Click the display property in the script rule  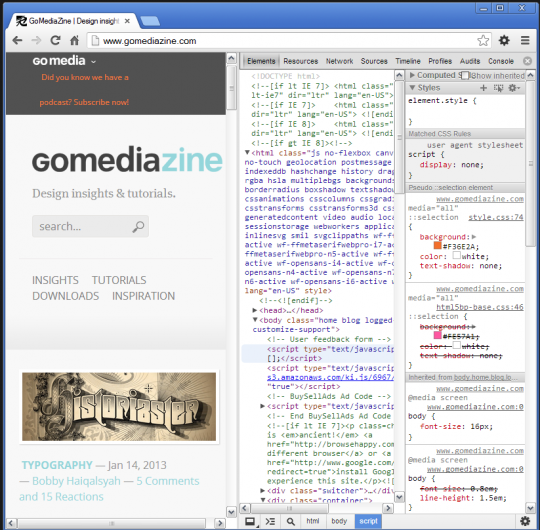pyautogui.click(x=435, y=165)
